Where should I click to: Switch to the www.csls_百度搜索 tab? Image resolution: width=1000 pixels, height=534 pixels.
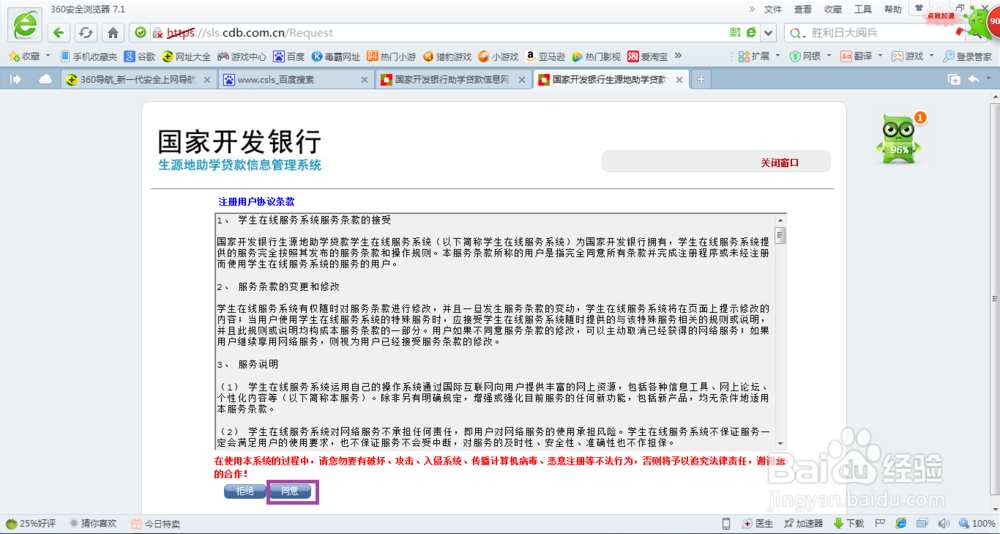(293, 80)
